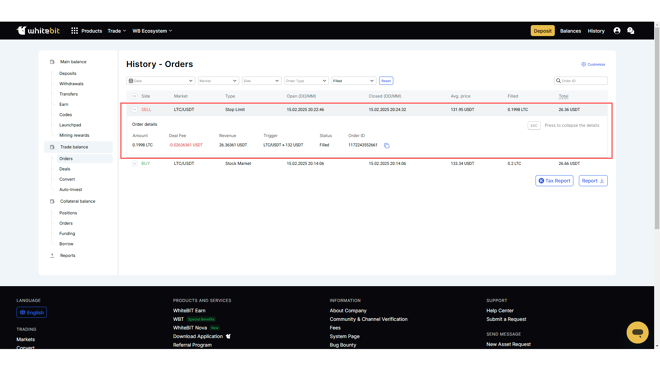Select Deals in Trade balance sidebar
This screenshot has width=660, height=371.
pos(65,169)
